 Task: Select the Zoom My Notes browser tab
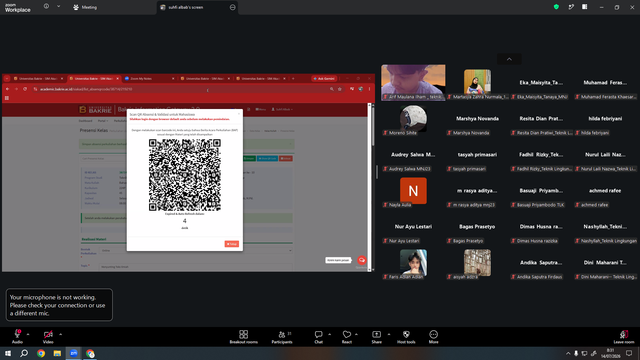[149, 78]
